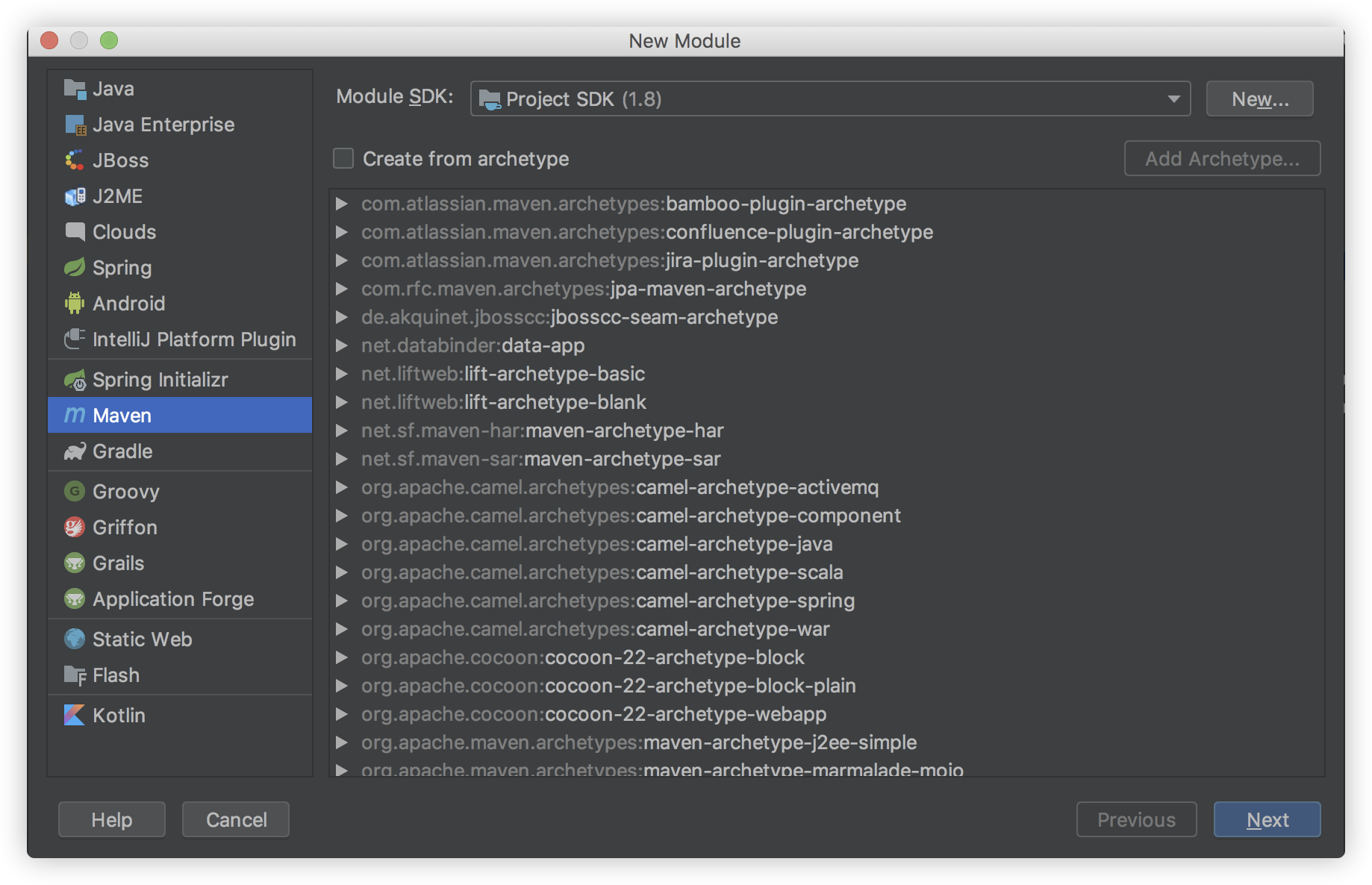Select camel-archetype-java row
Viewport: 1372px width, 885px height.
click(x=827, y=544)
